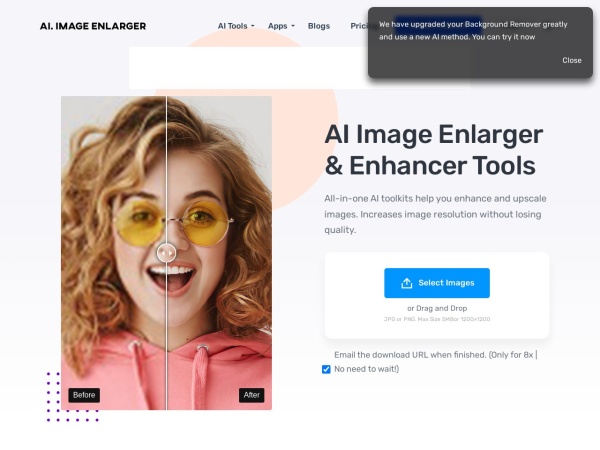Screen dimensions: 600x450
Task: Expand the AI Tools dropdown arrow
Action: 253,26
